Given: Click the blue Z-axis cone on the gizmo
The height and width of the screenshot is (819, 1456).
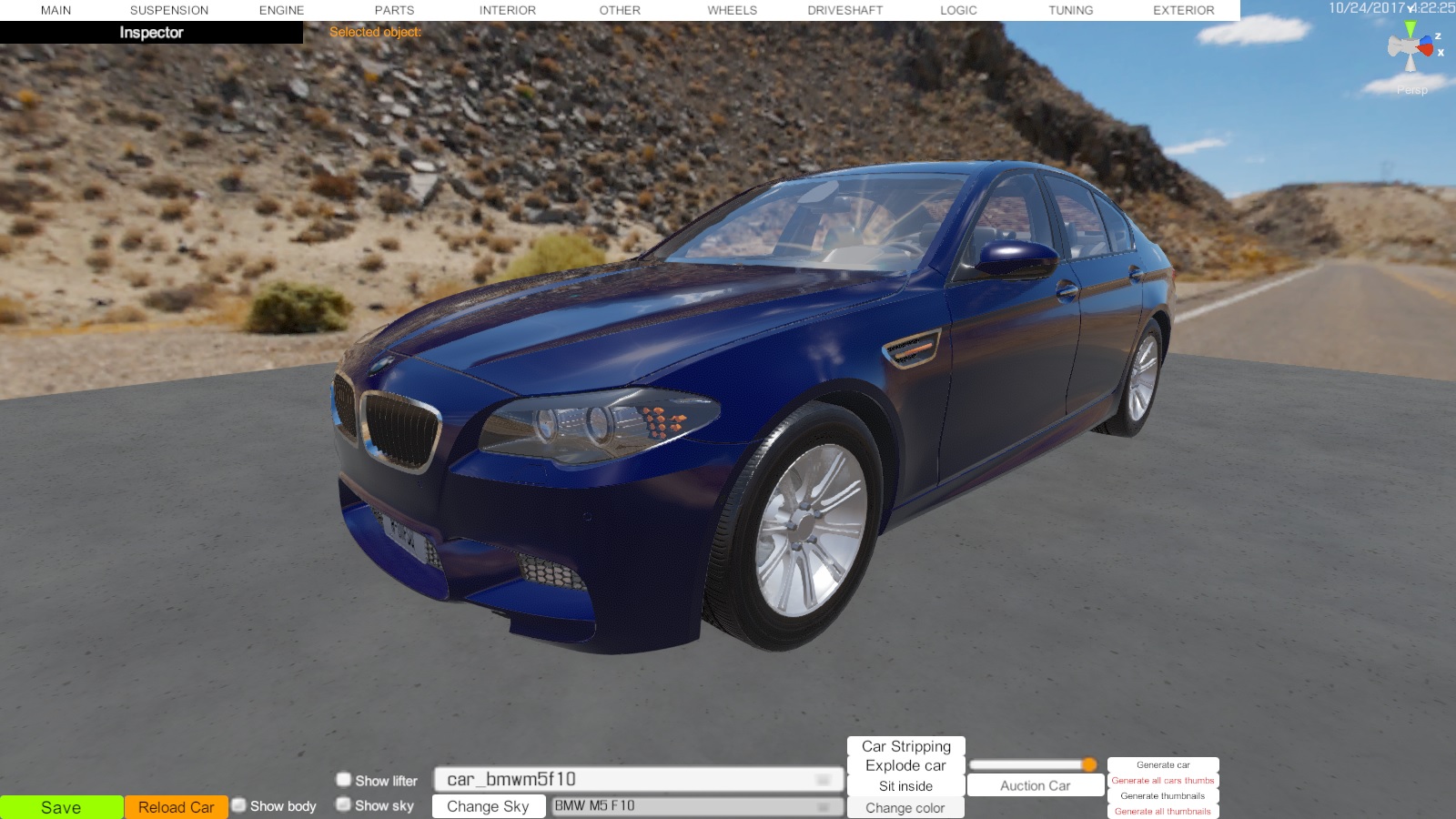Looking at the screenshot, I should pos(1425,40).
